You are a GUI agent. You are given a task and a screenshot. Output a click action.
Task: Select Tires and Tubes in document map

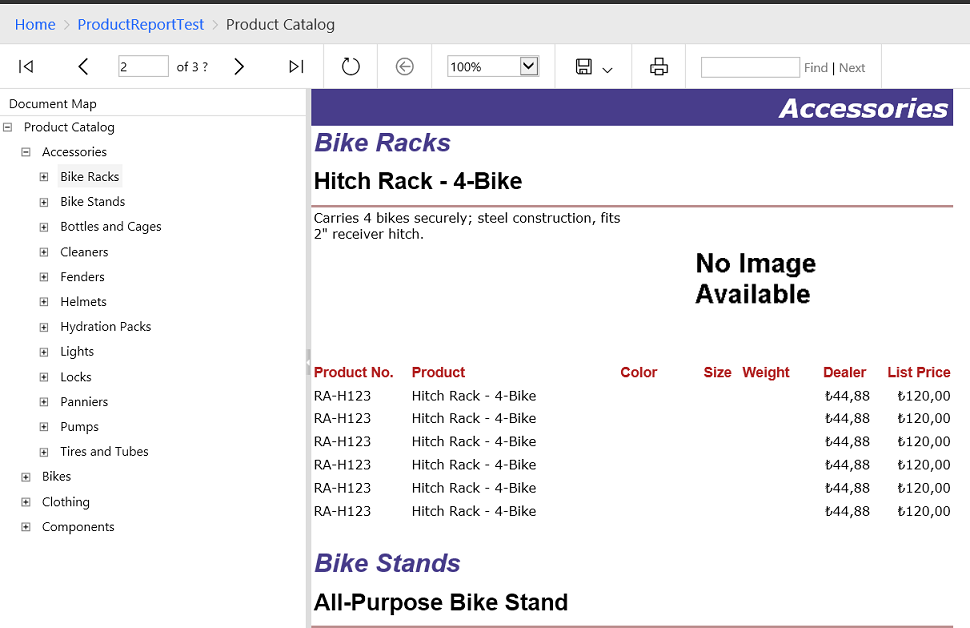104,452
